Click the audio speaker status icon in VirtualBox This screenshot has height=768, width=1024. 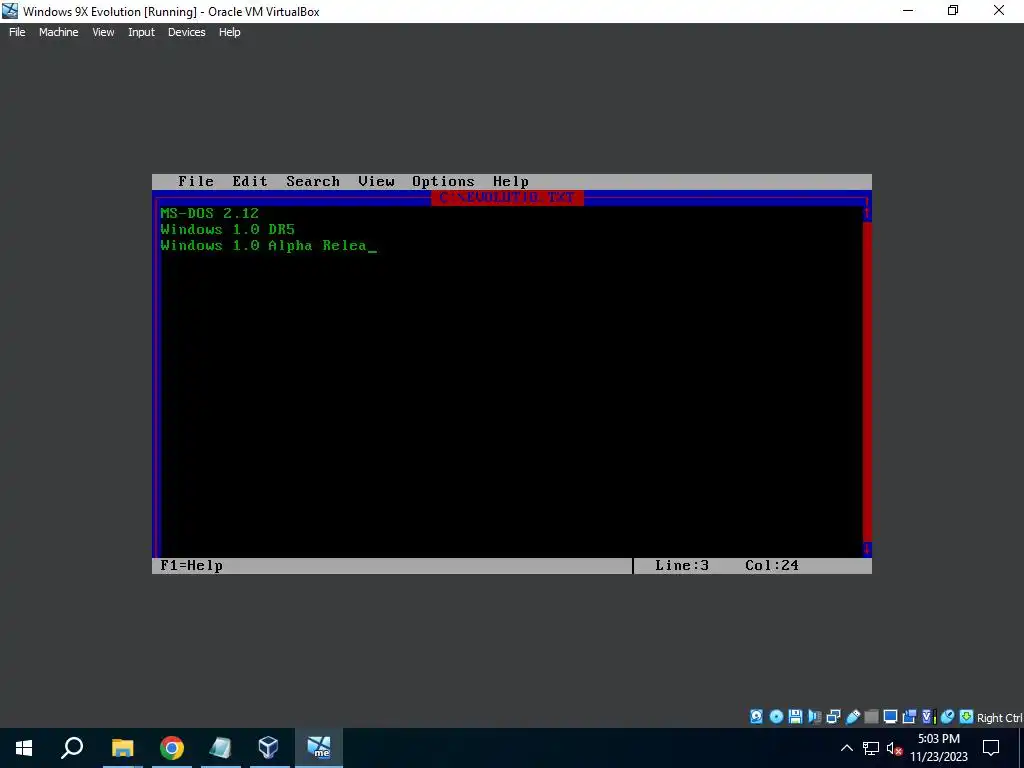(x=814, y=716)
